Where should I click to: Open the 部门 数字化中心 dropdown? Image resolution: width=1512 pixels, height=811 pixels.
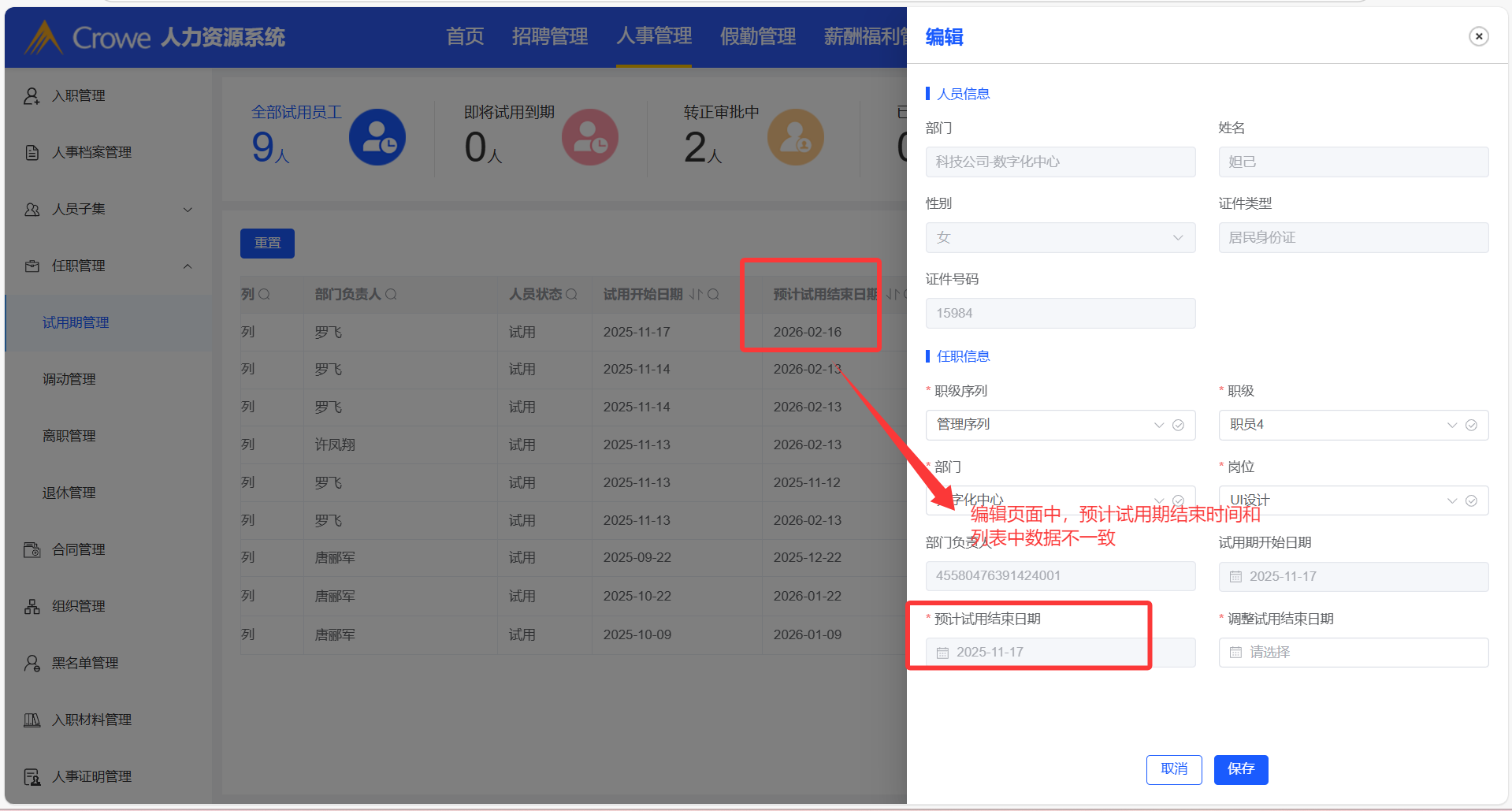click(x=1061, y=500)
